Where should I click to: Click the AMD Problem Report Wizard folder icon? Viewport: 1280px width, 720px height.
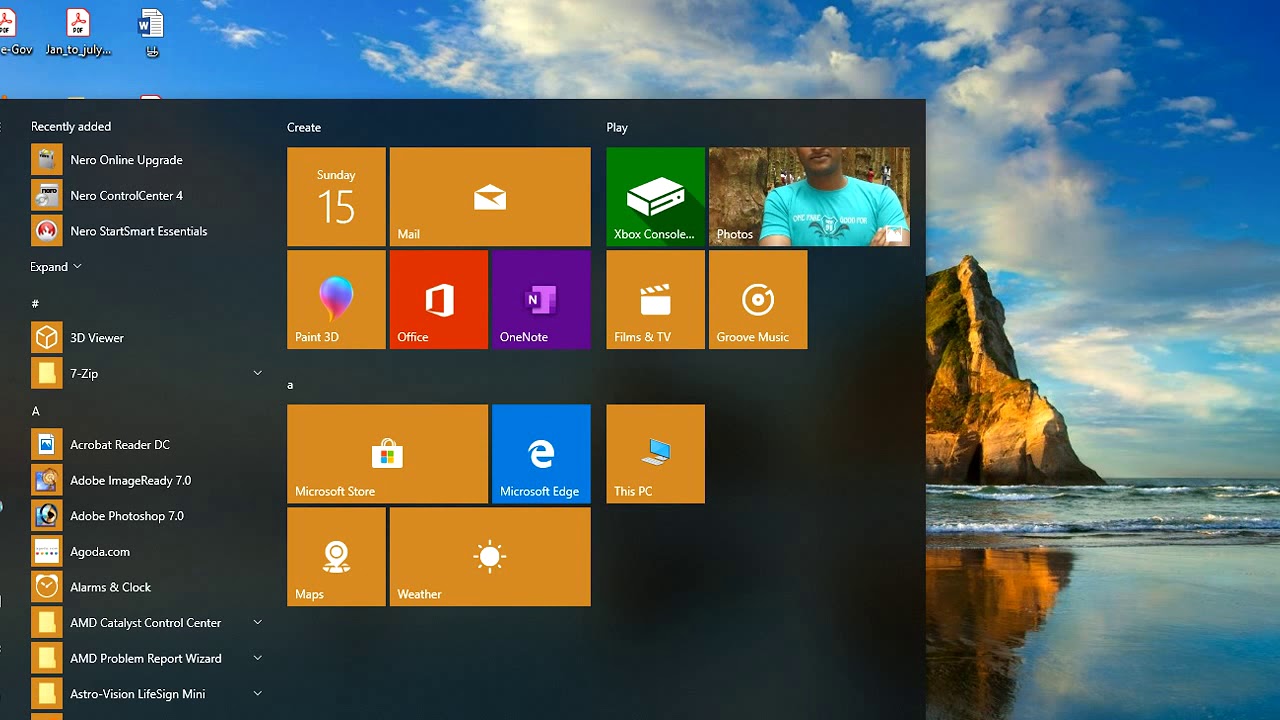coord(46,658)
